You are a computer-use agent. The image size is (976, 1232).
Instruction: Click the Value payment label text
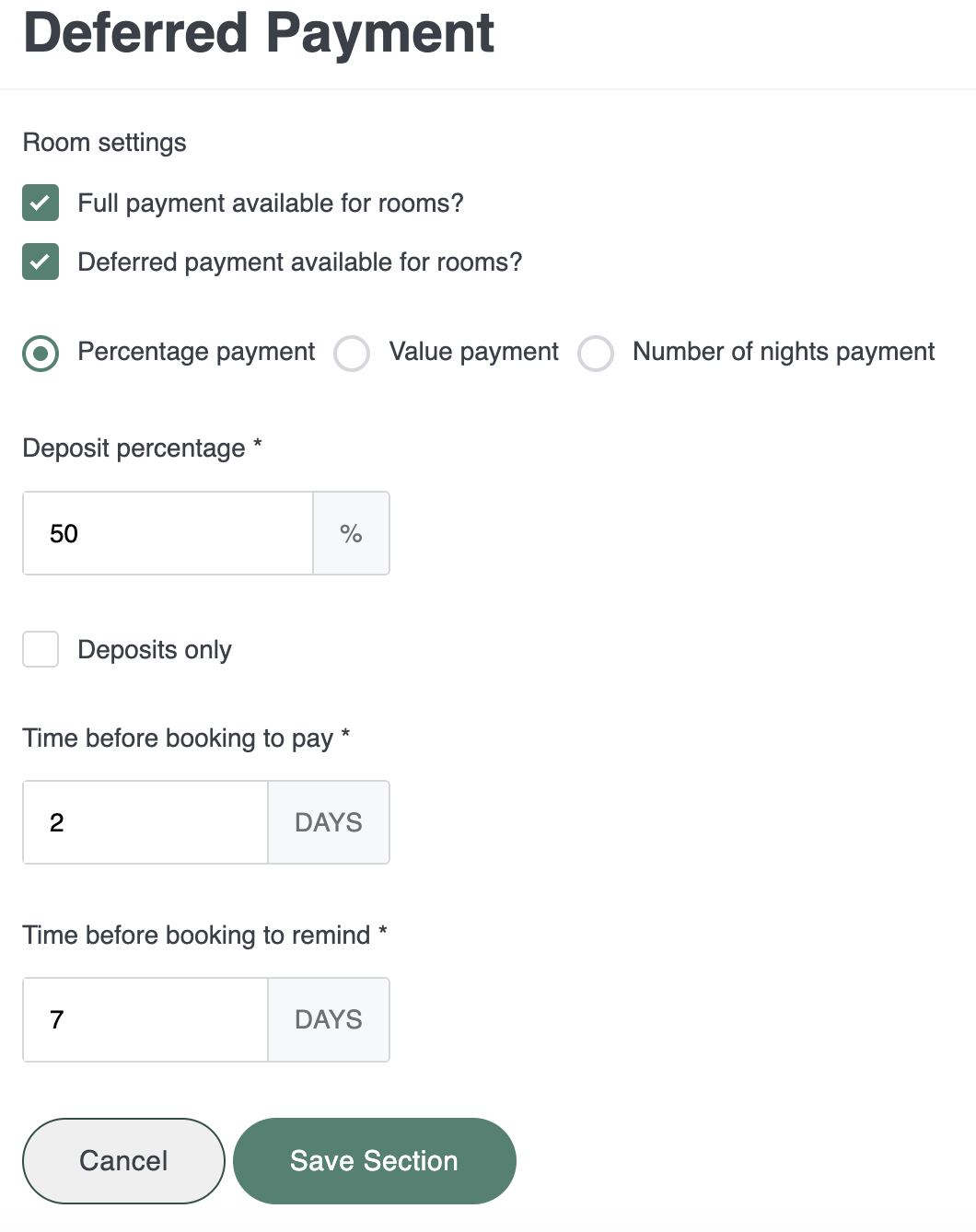pyautogui.click(x=473, y=352)
